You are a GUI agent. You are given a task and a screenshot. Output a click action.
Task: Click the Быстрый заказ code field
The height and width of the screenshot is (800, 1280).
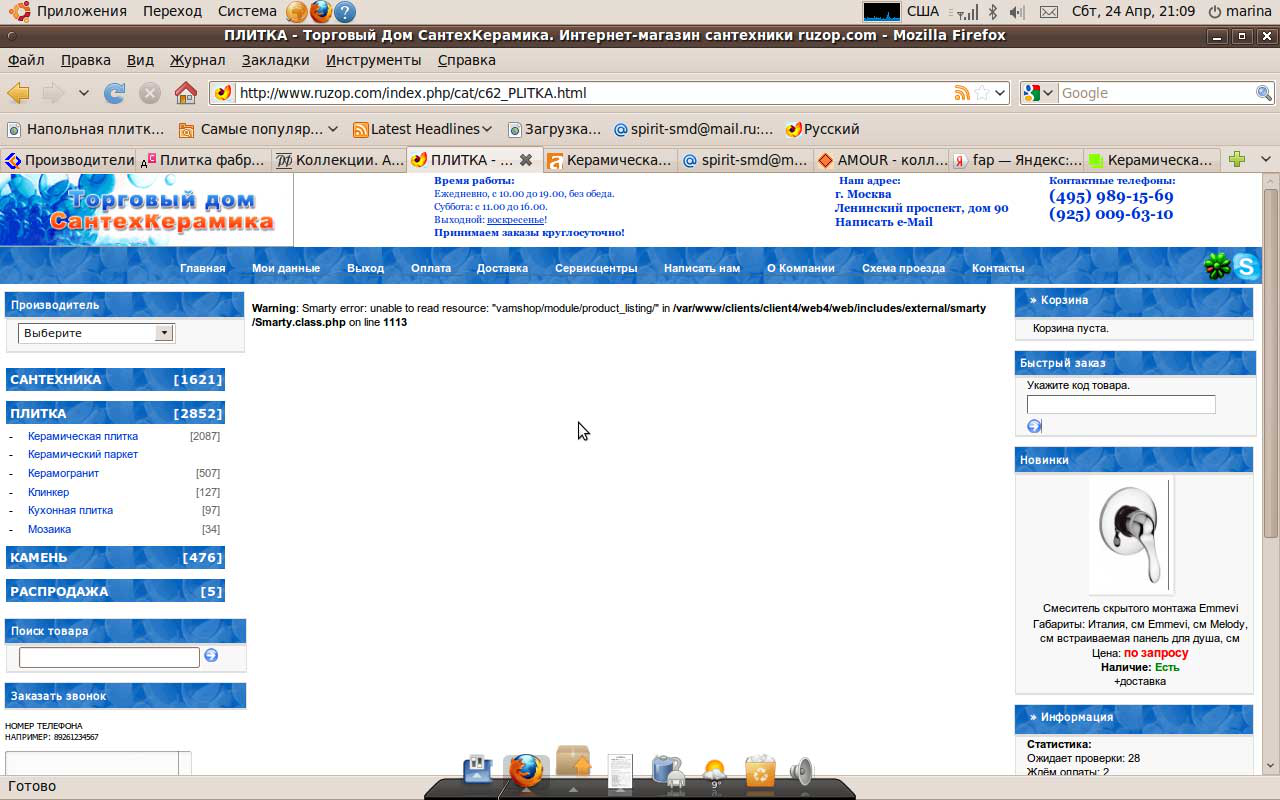coord(1121,404)
